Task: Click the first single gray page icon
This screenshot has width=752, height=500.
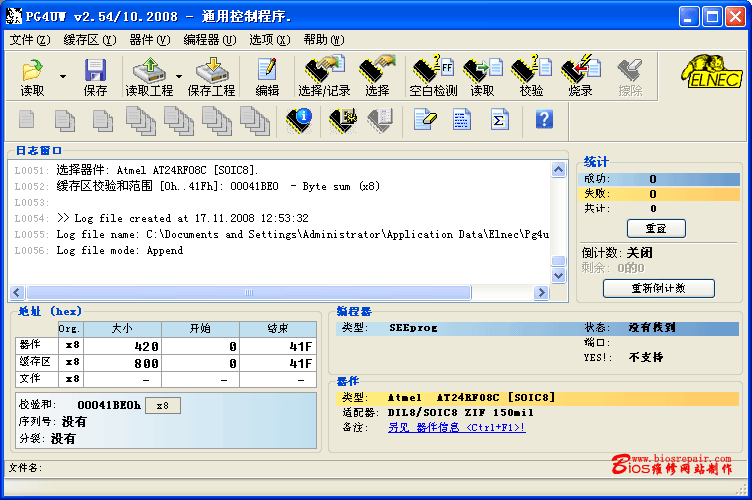Action: tap(26, 119)
